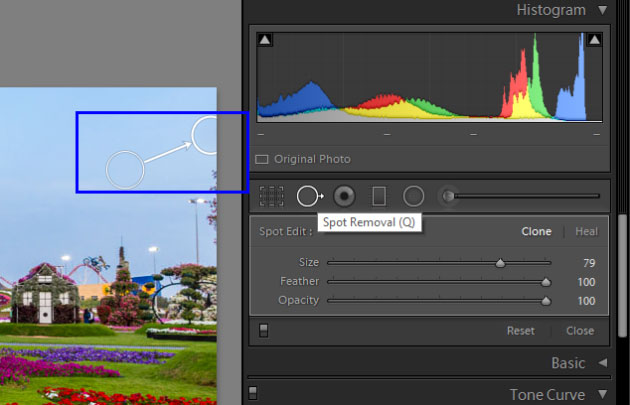Expand the Basic panel
630x405 pixels.
pyautogui.click(x=603, y=363)
